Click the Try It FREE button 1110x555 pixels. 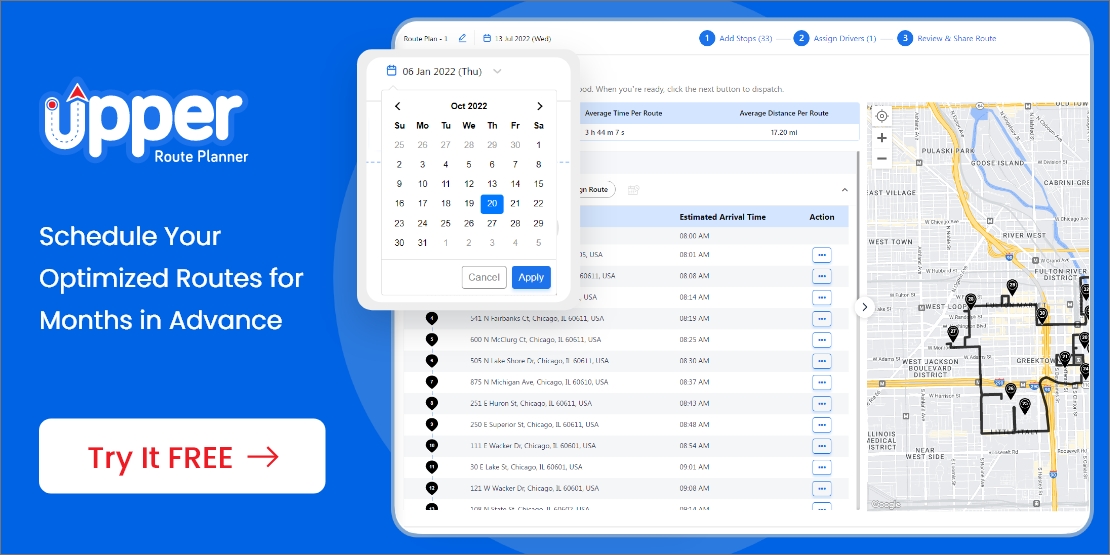tap(182, 457)
